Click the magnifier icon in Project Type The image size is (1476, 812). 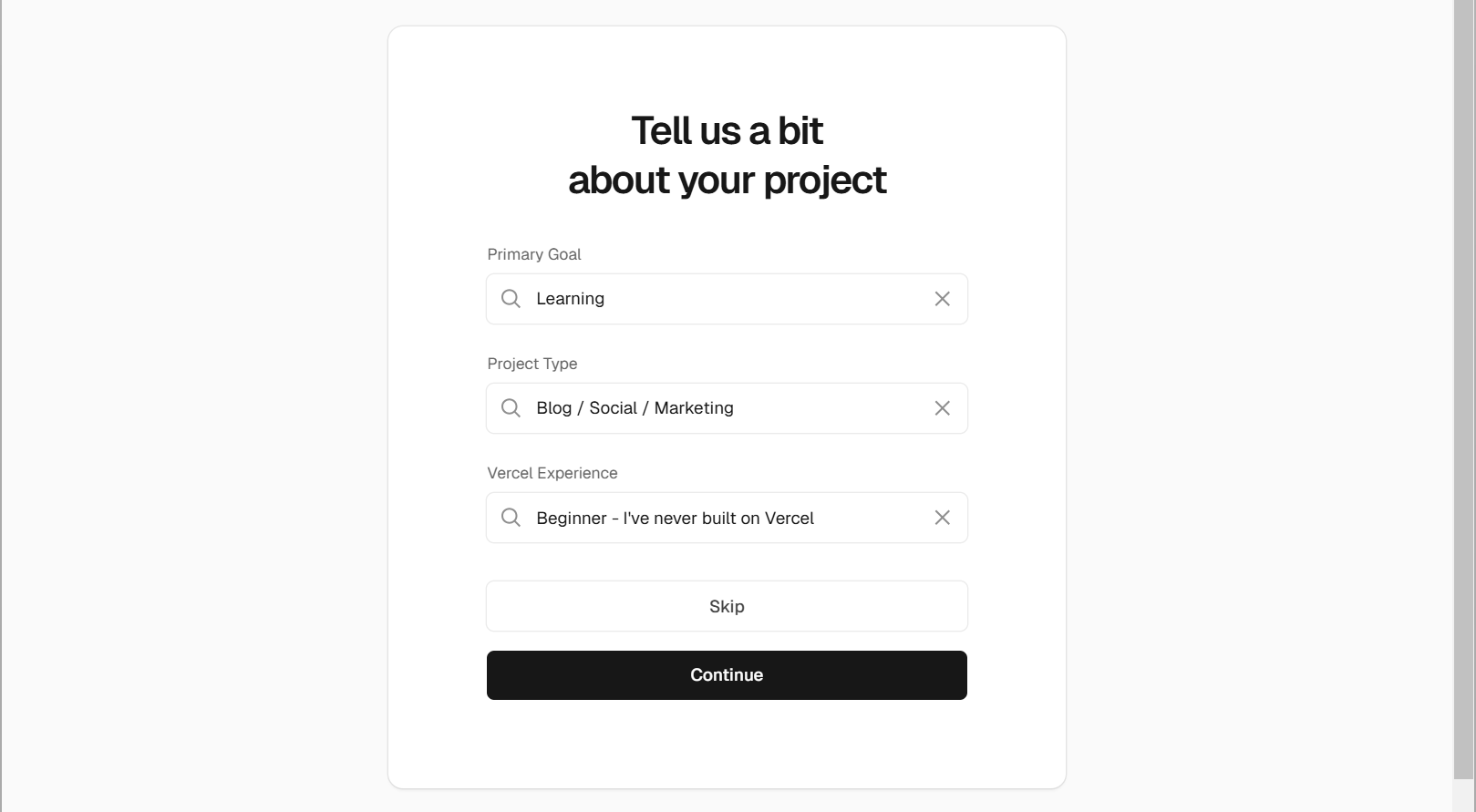[511, 408]
